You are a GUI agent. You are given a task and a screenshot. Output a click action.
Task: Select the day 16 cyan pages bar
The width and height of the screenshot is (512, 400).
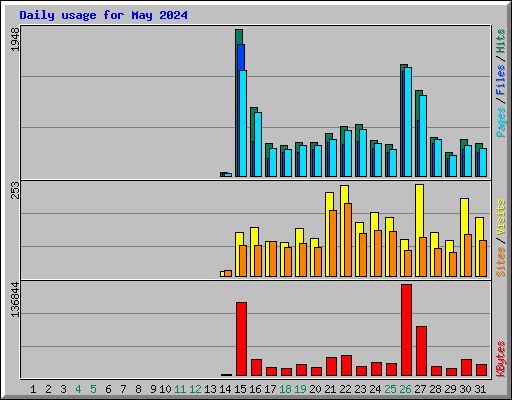(x=258, y=144)
